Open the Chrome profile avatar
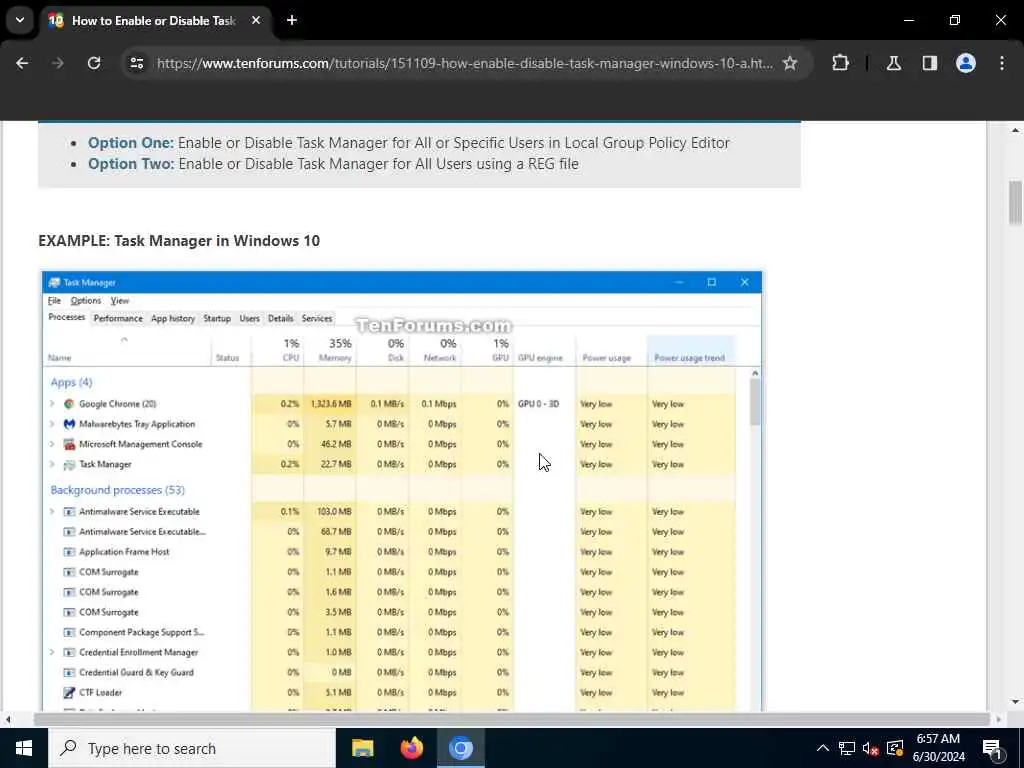The height and width of the screenshot is (768, 1024). pos(966,63)
